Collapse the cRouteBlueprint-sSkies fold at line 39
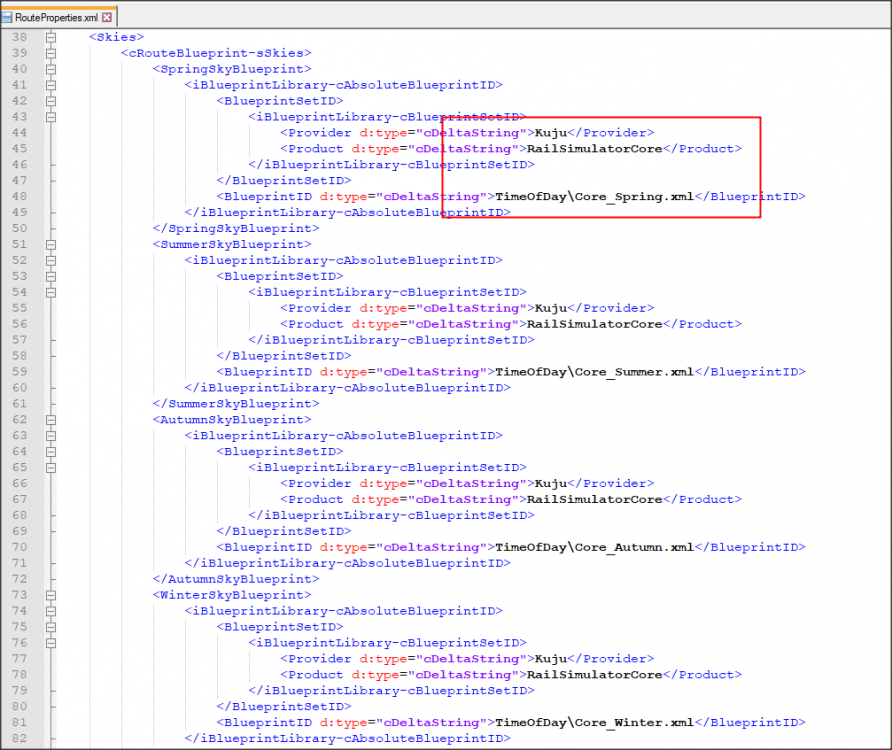Viewport: 892px width, 750px height. (x=50, y=53)
